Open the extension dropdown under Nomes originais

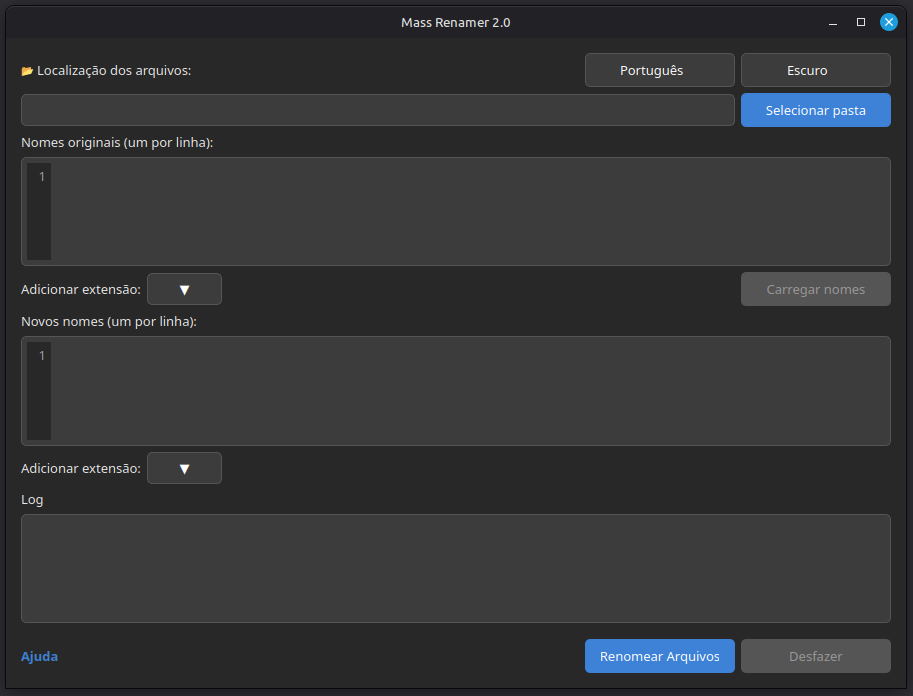184,289
